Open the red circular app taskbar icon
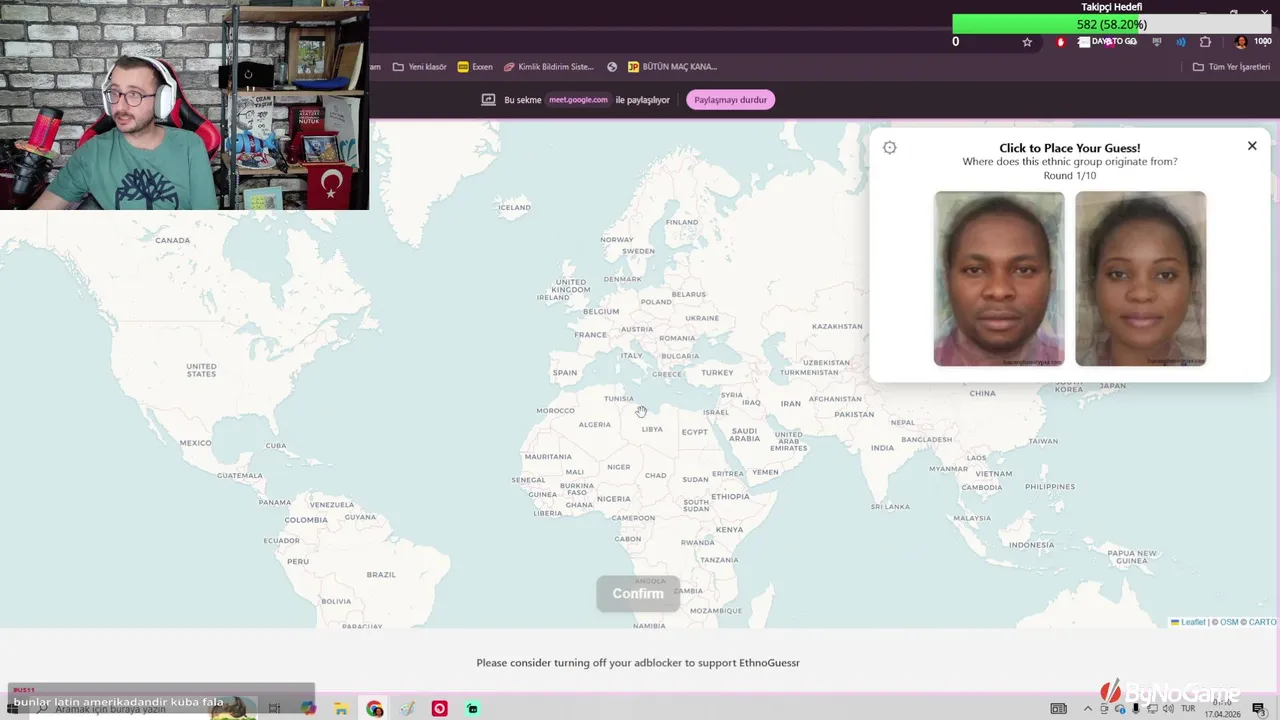This screenshot has width=1280, height=720. point(439,709)
